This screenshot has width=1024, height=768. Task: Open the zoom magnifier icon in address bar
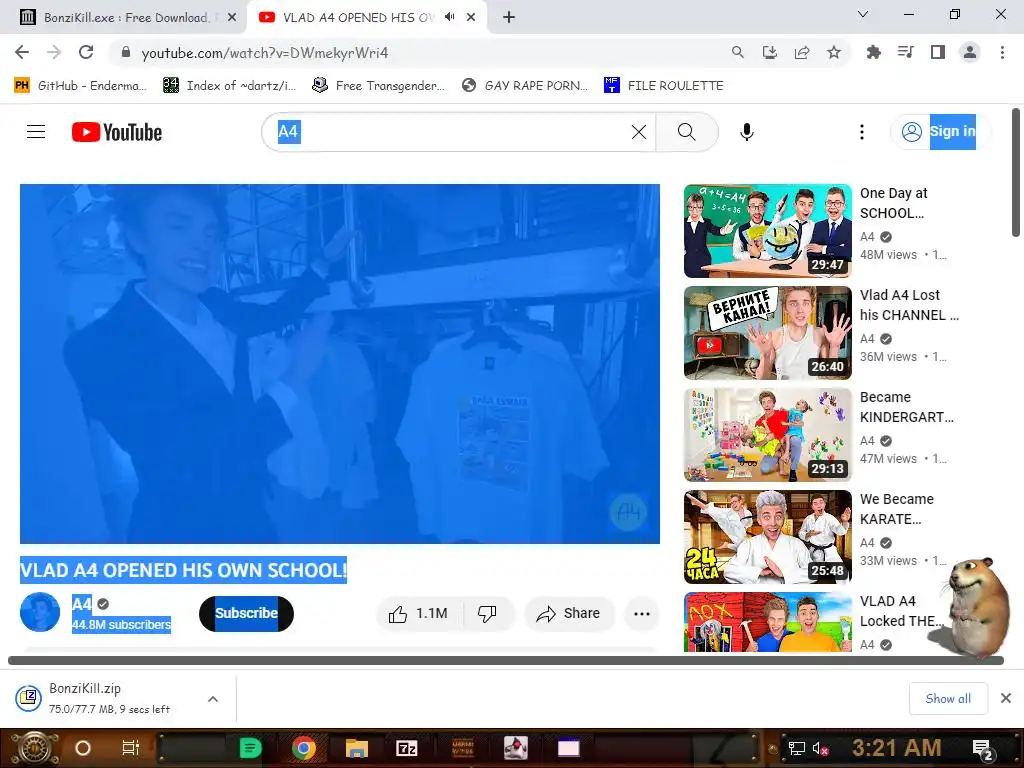coord(737,52)
